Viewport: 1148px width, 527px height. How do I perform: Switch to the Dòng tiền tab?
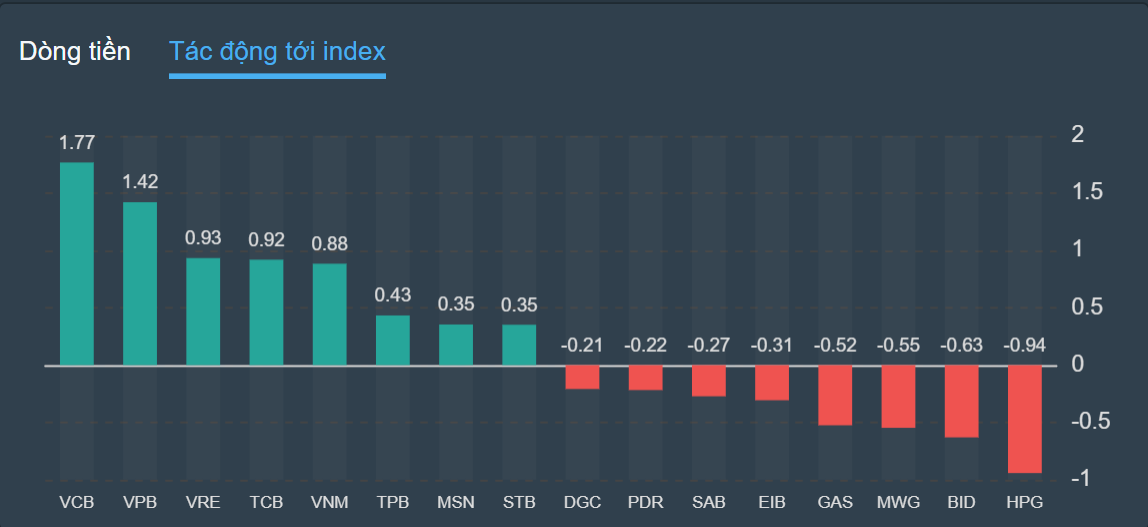(x=74, y=52)
